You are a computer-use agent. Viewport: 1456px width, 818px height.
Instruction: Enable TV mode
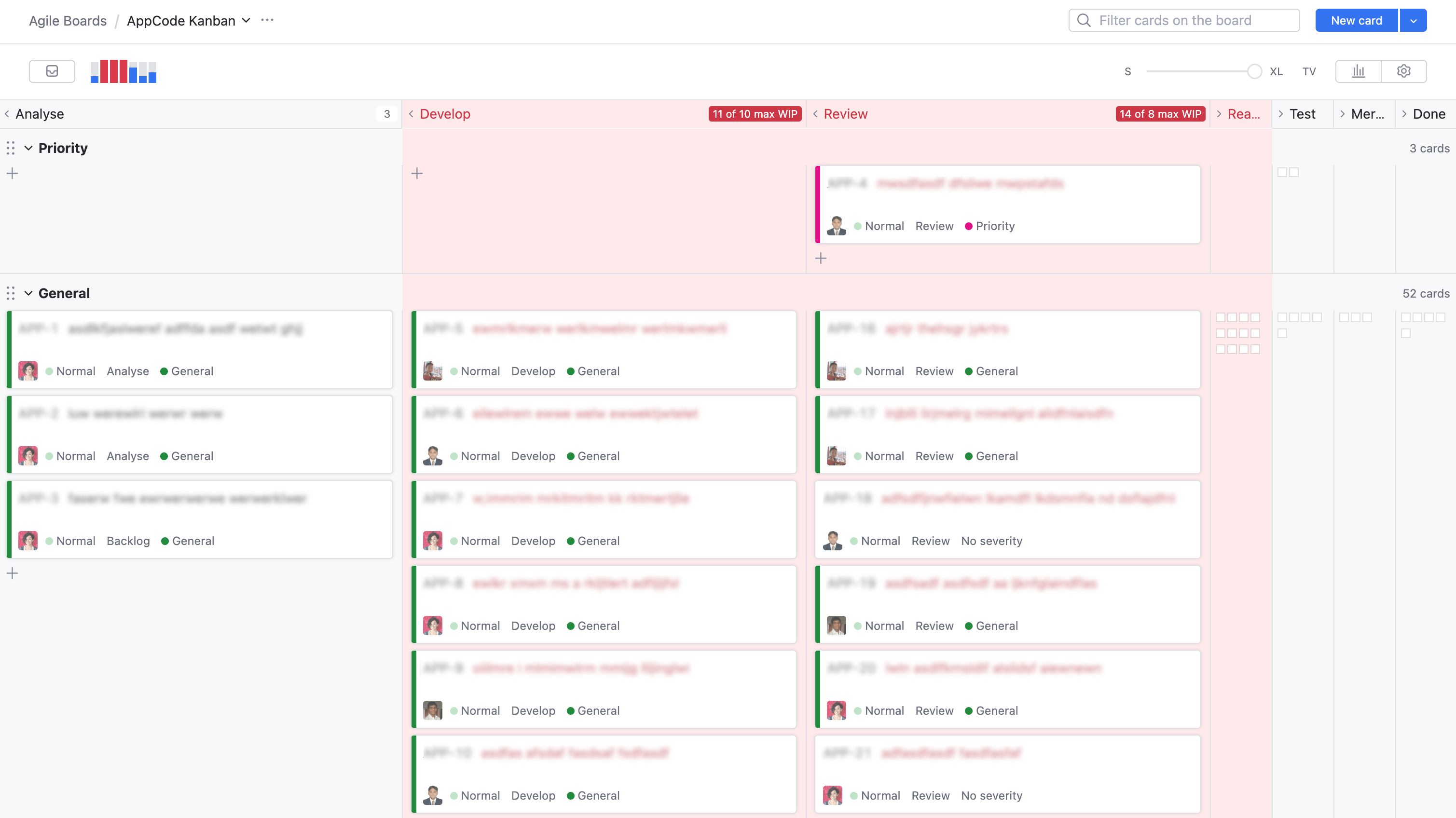pos(1309,71)
